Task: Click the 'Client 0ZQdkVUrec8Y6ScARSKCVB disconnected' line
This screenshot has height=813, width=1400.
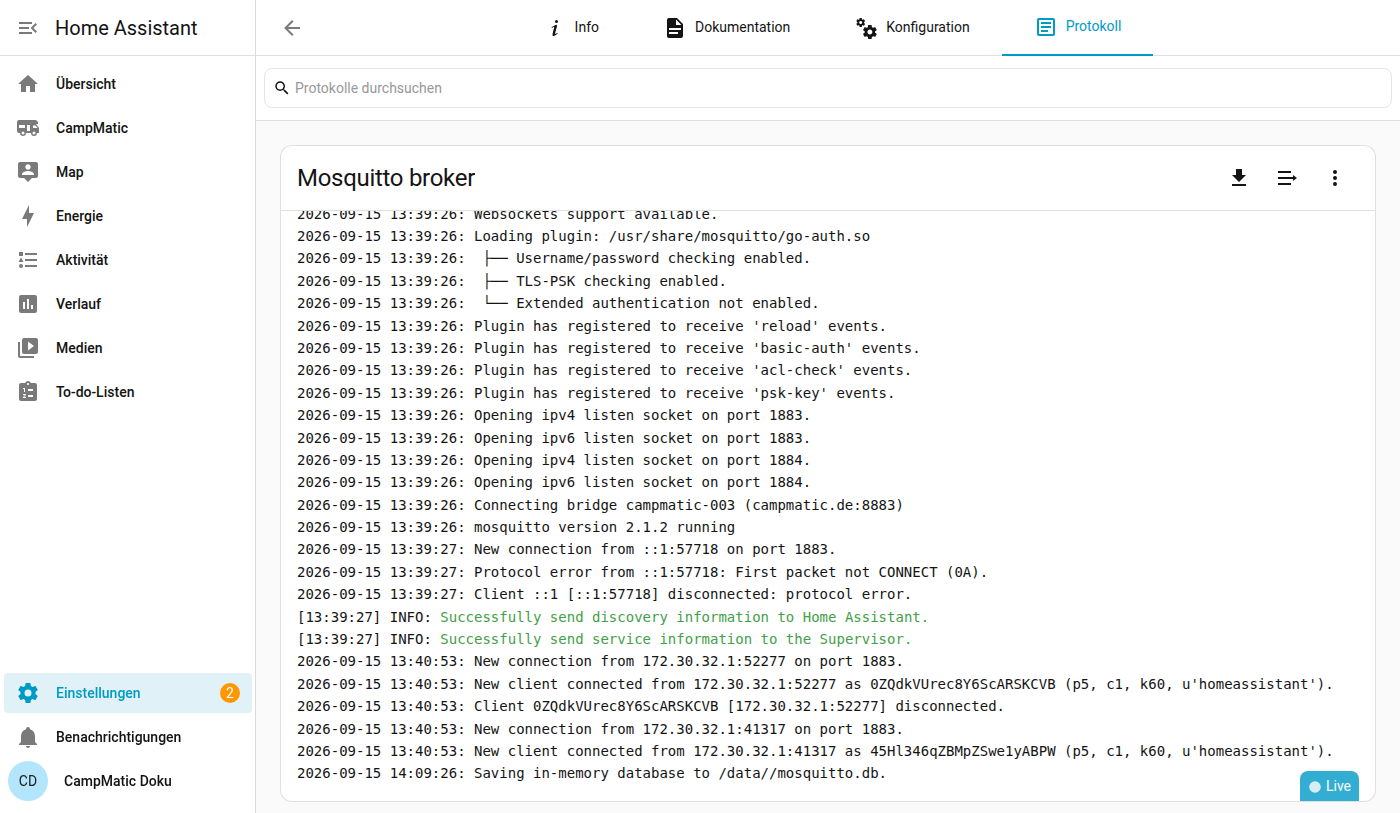Action: pos(650,706)
